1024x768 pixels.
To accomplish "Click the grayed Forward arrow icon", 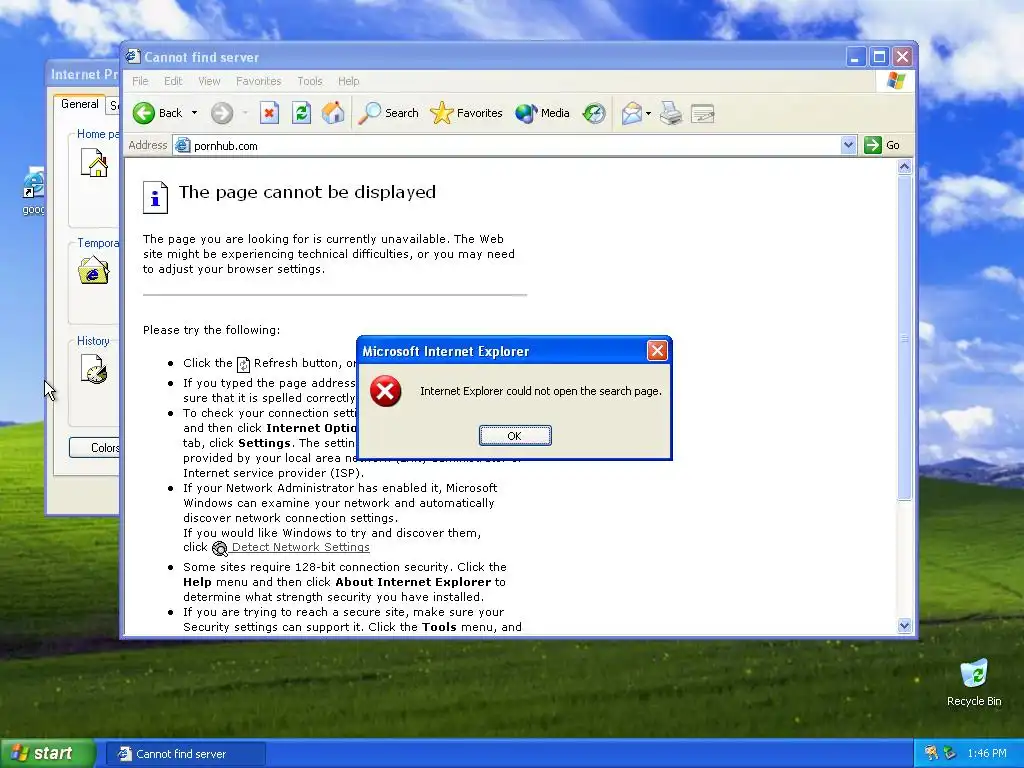I will tap(222, 113).
